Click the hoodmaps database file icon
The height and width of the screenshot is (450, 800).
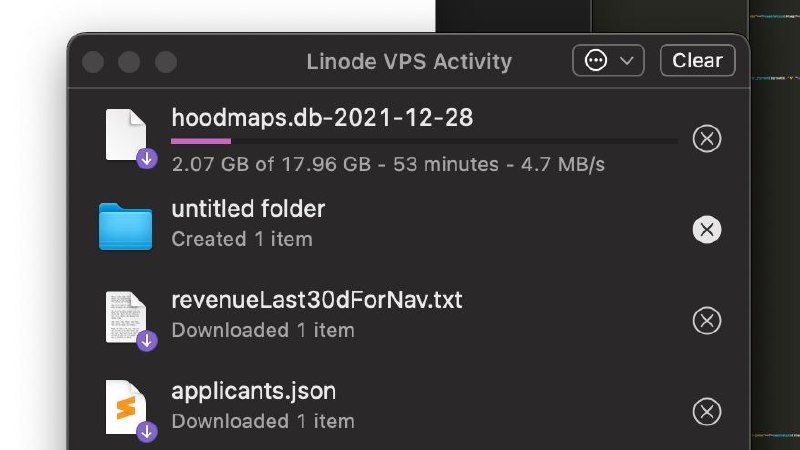pos(127,134)
